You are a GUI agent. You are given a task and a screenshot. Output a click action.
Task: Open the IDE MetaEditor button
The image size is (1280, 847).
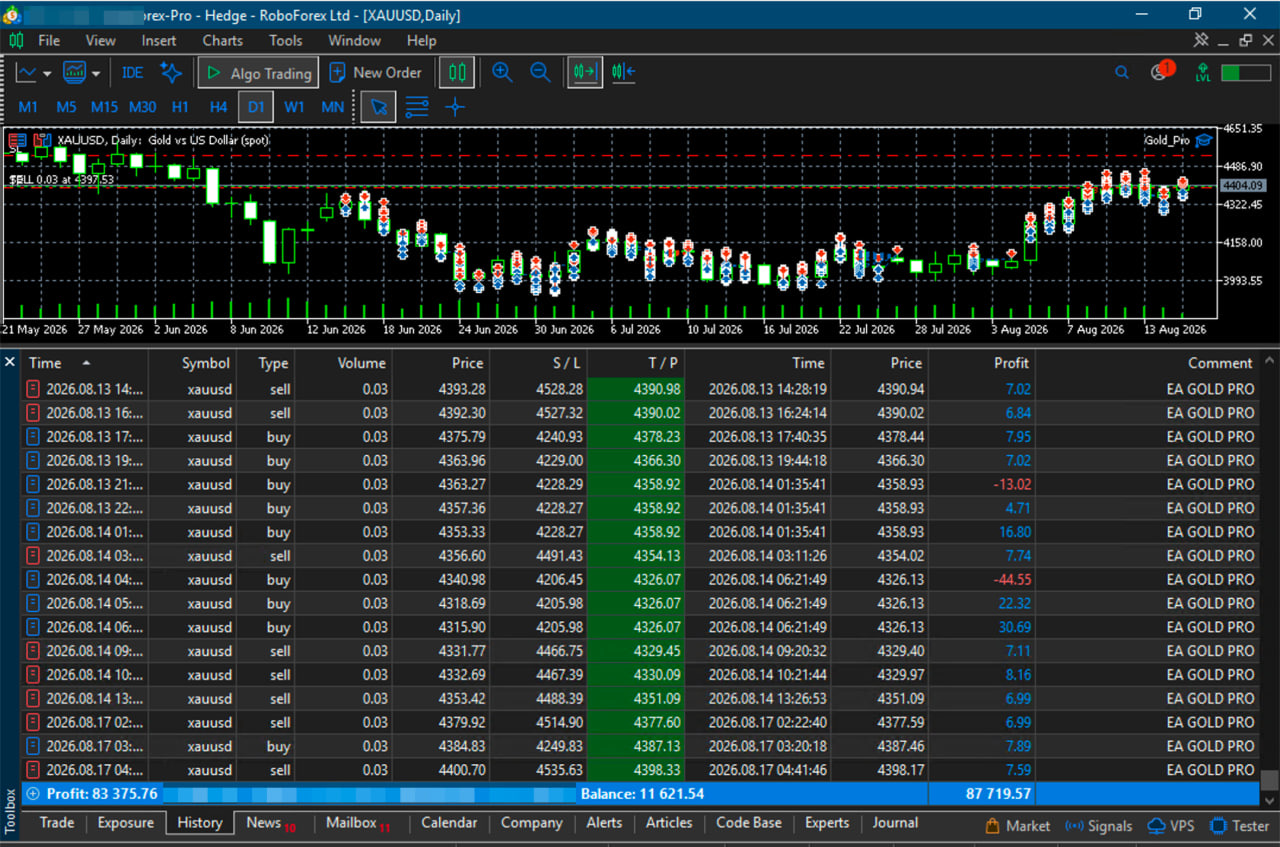pos(132,73)
